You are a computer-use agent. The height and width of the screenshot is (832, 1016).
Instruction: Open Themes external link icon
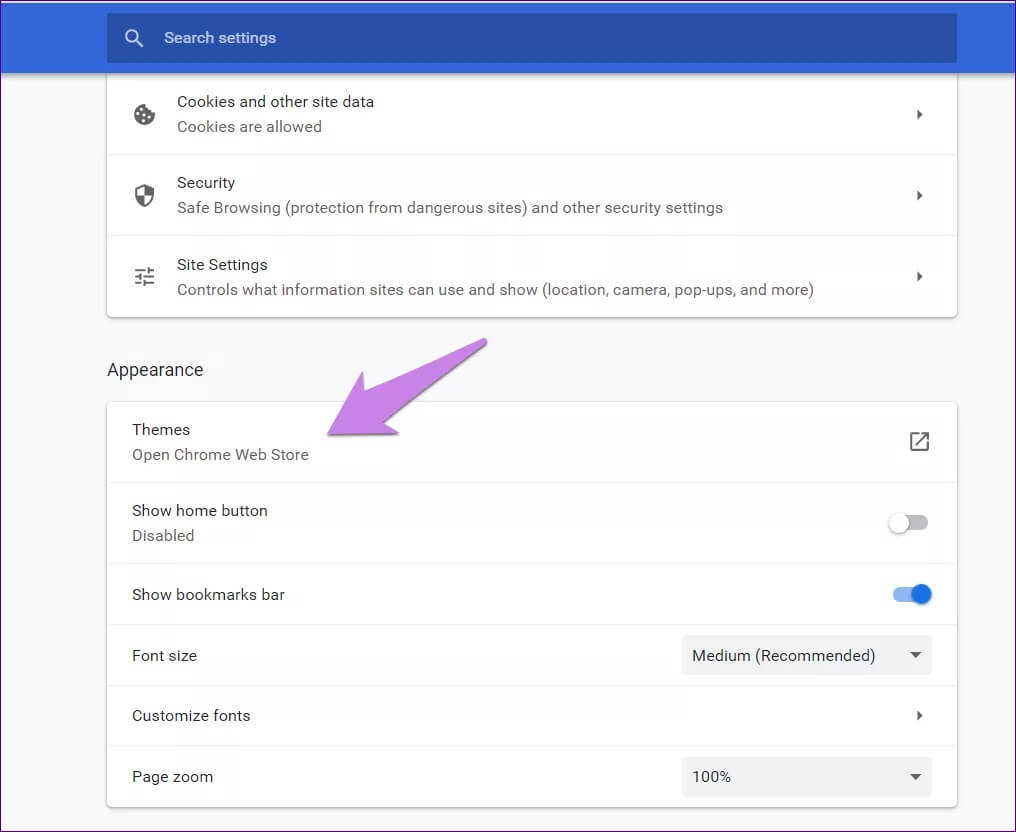point(919,441)
